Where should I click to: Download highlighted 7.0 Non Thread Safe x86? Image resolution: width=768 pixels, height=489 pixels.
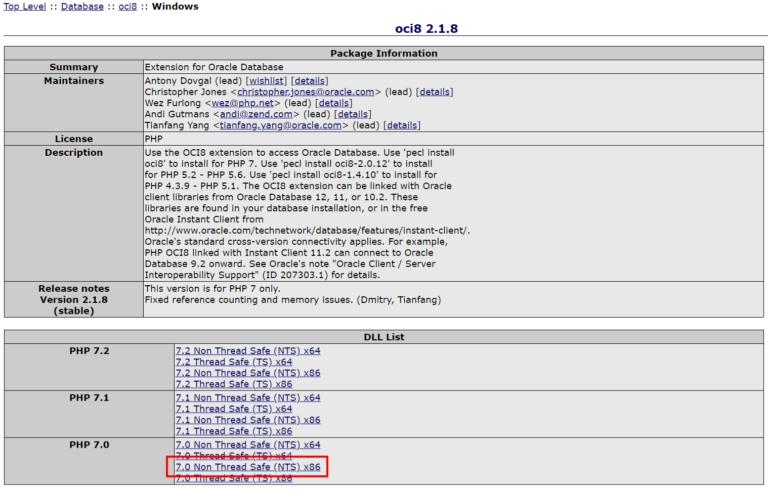[248, 467]
